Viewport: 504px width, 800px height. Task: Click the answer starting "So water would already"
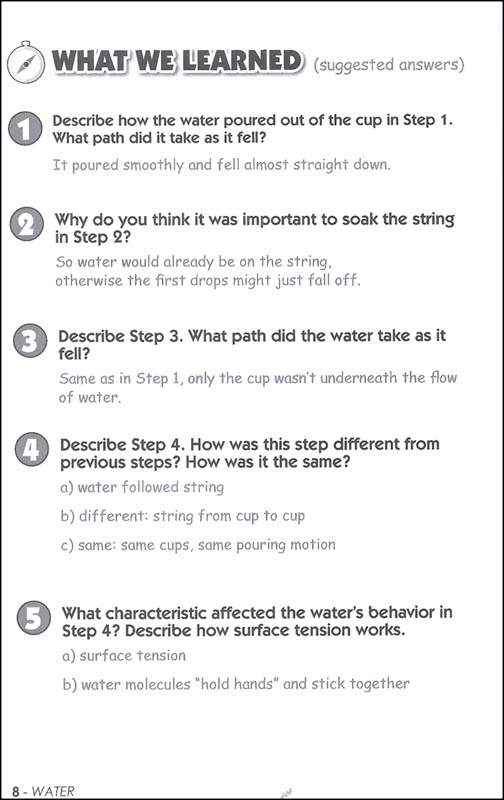point(208,271)
